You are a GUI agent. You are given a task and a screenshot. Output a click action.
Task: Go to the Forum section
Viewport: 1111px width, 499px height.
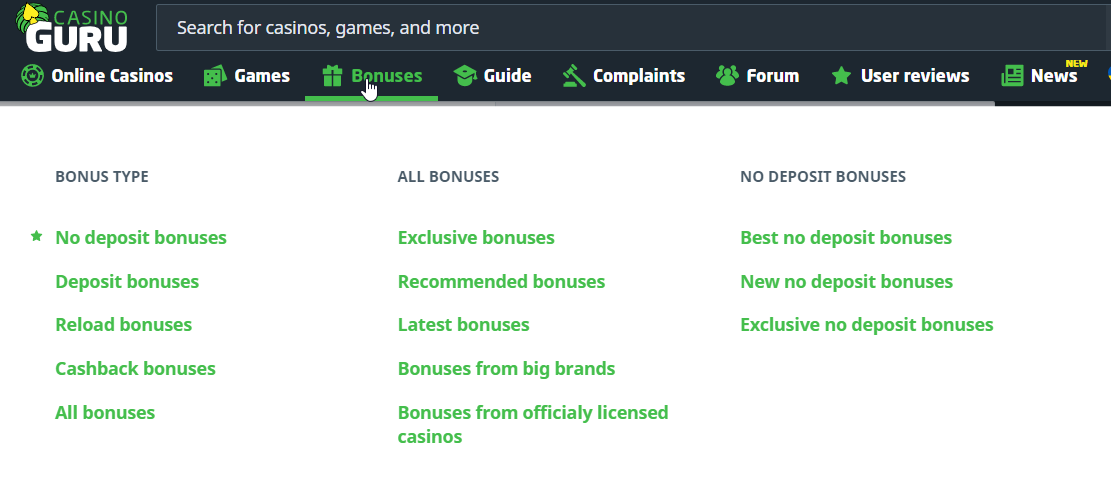pos(772,76)
